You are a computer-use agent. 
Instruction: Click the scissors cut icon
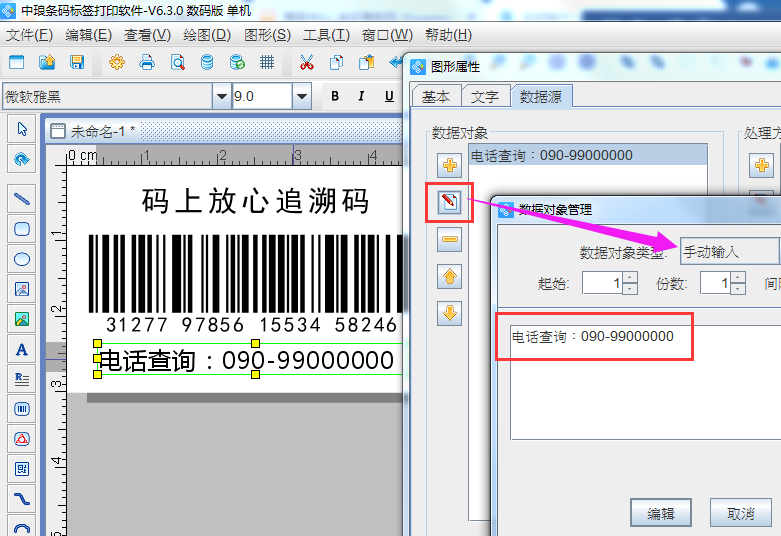[306, 62]
